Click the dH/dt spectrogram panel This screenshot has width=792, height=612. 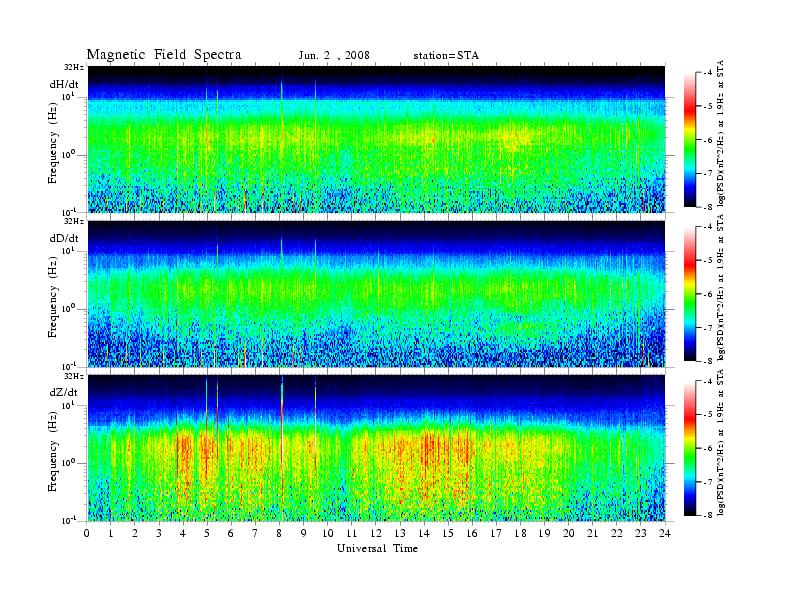pos(376,139)
